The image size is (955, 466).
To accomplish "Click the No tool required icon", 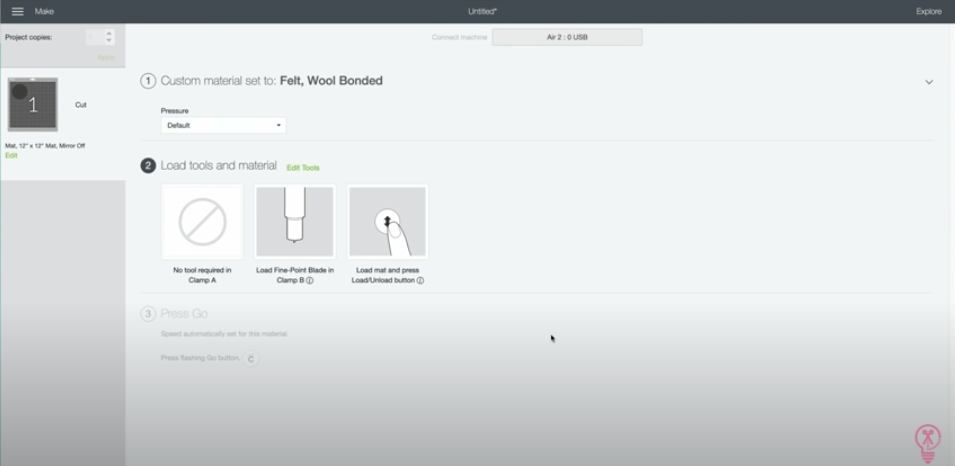I will [x=202, y=222].
